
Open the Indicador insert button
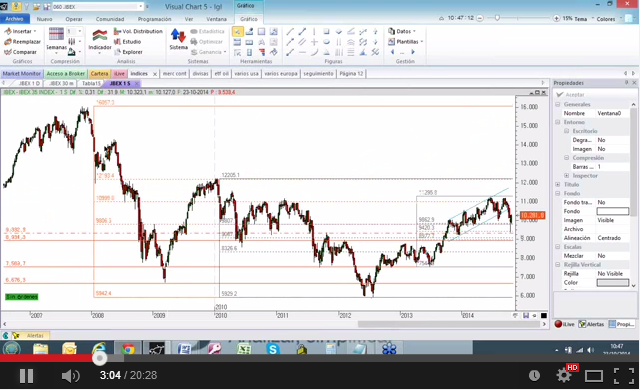pyautogui.click(x=100, y=40)
